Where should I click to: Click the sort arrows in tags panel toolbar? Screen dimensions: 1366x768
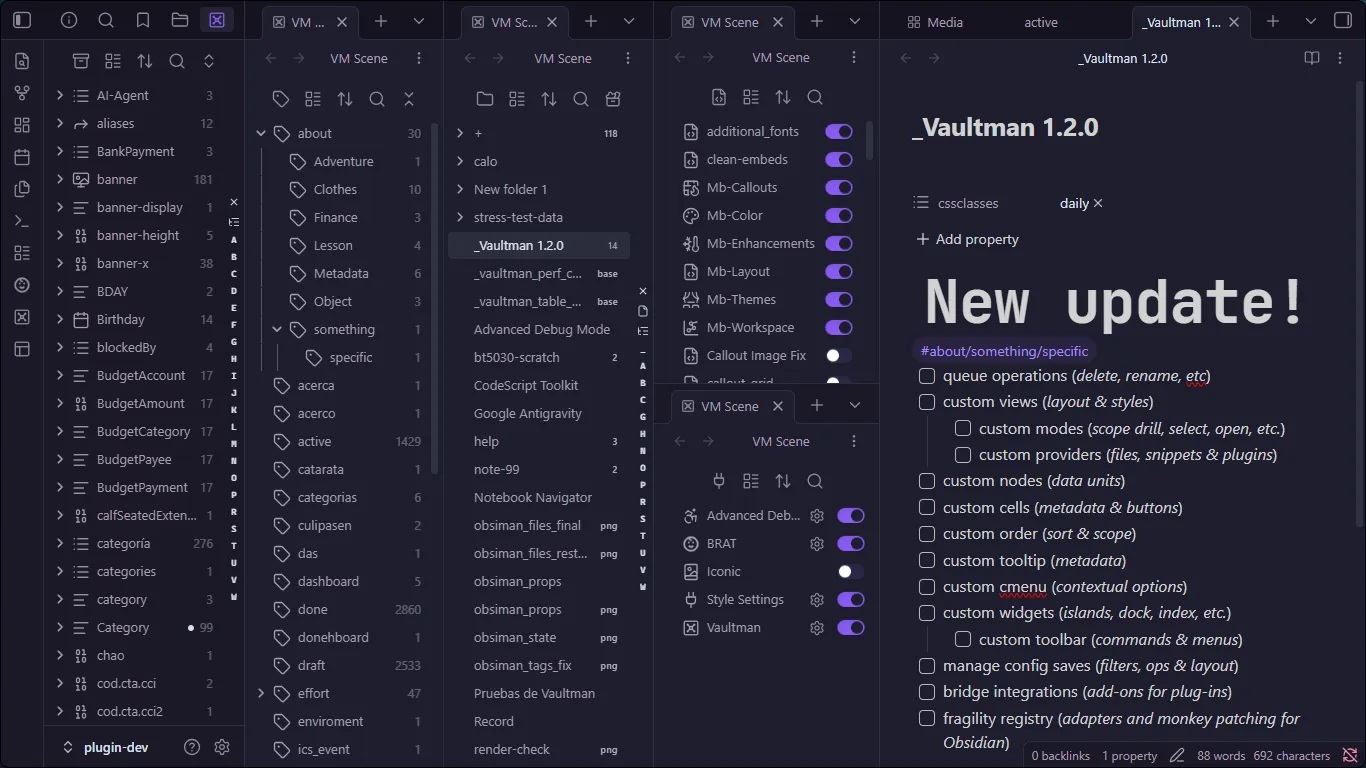point(345,99)
